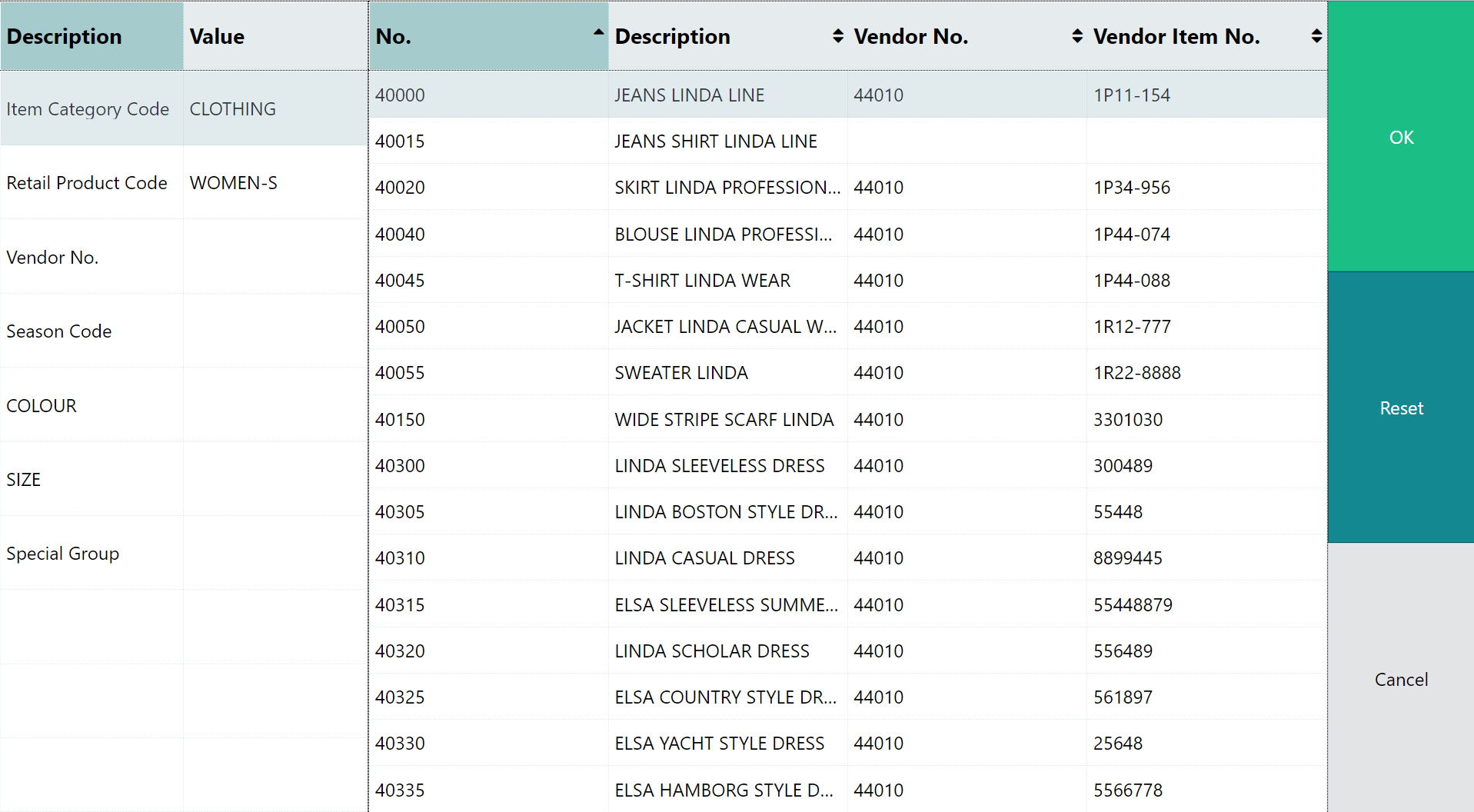This screenshot has width=1474, height=812.
Task: Select the Item Category Code filter row
Action: coord(184,108)
